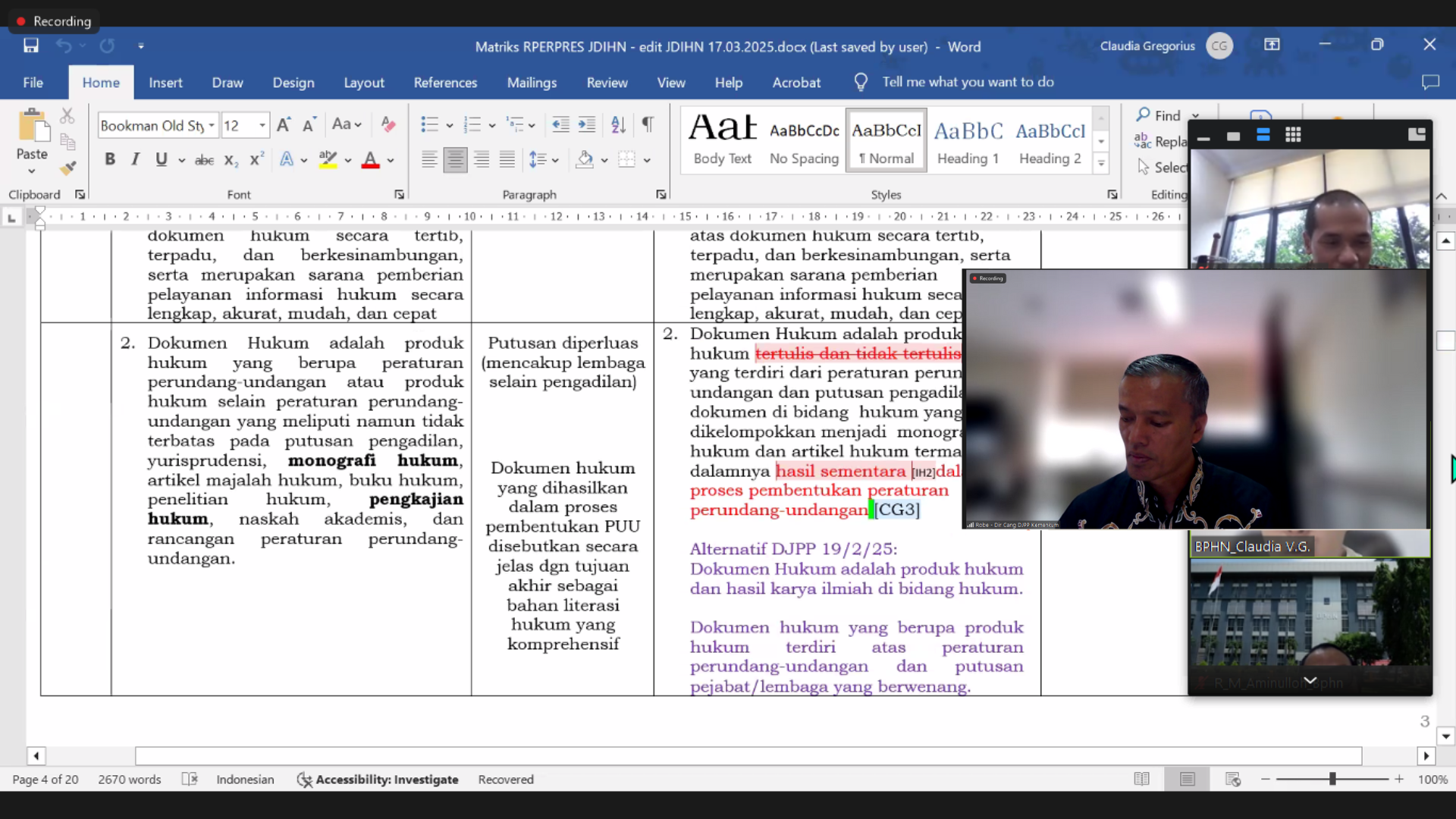Viewport: 1456px width, 819px height.
Task: Open the font size dropdown
Action: [262, 125]
